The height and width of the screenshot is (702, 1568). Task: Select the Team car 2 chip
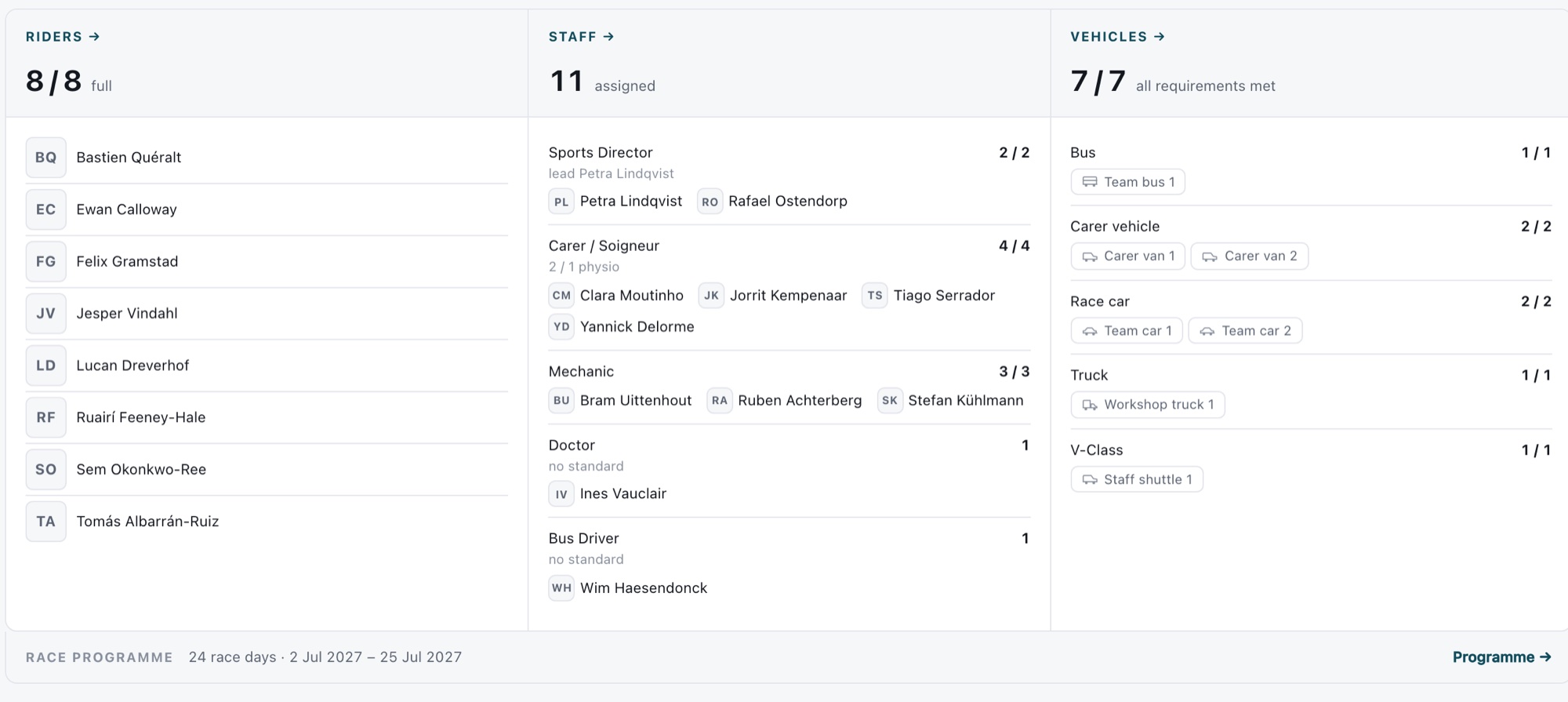coord(1246,331)
